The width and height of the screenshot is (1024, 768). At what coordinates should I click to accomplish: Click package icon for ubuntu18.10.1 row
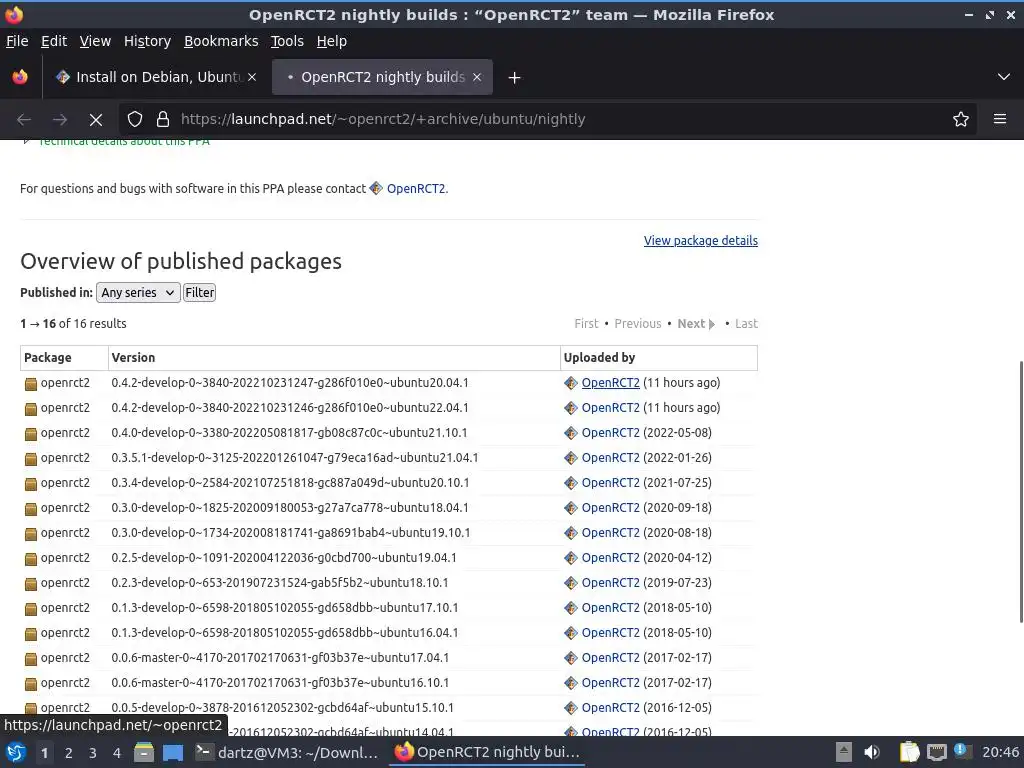pyautogui.click(x=31, y=584)
